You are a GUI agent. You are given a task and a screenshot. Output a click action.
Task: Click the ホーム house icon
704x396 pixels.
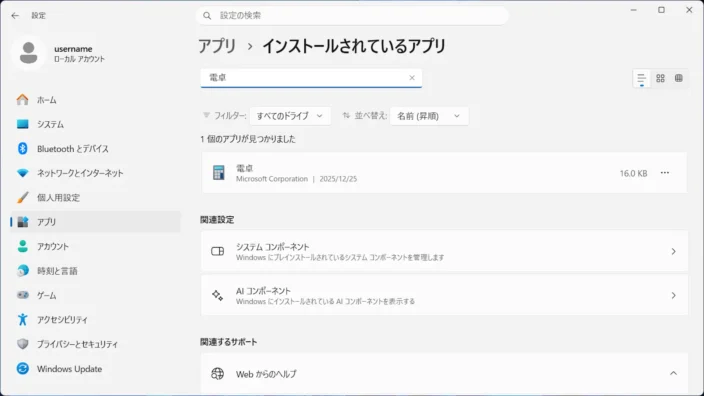(x=22, y=100)
